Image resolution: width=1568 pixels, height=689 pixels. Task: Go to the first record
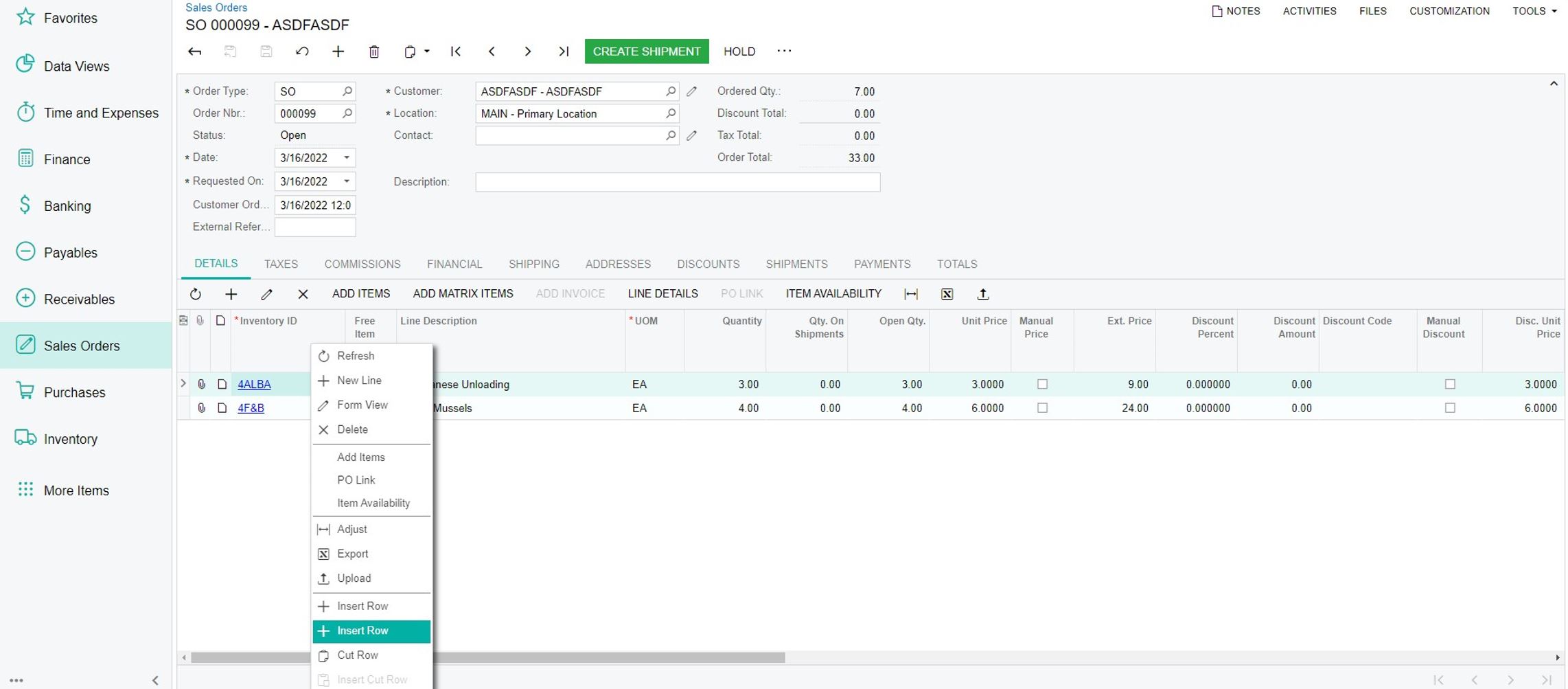coord(456,52)
